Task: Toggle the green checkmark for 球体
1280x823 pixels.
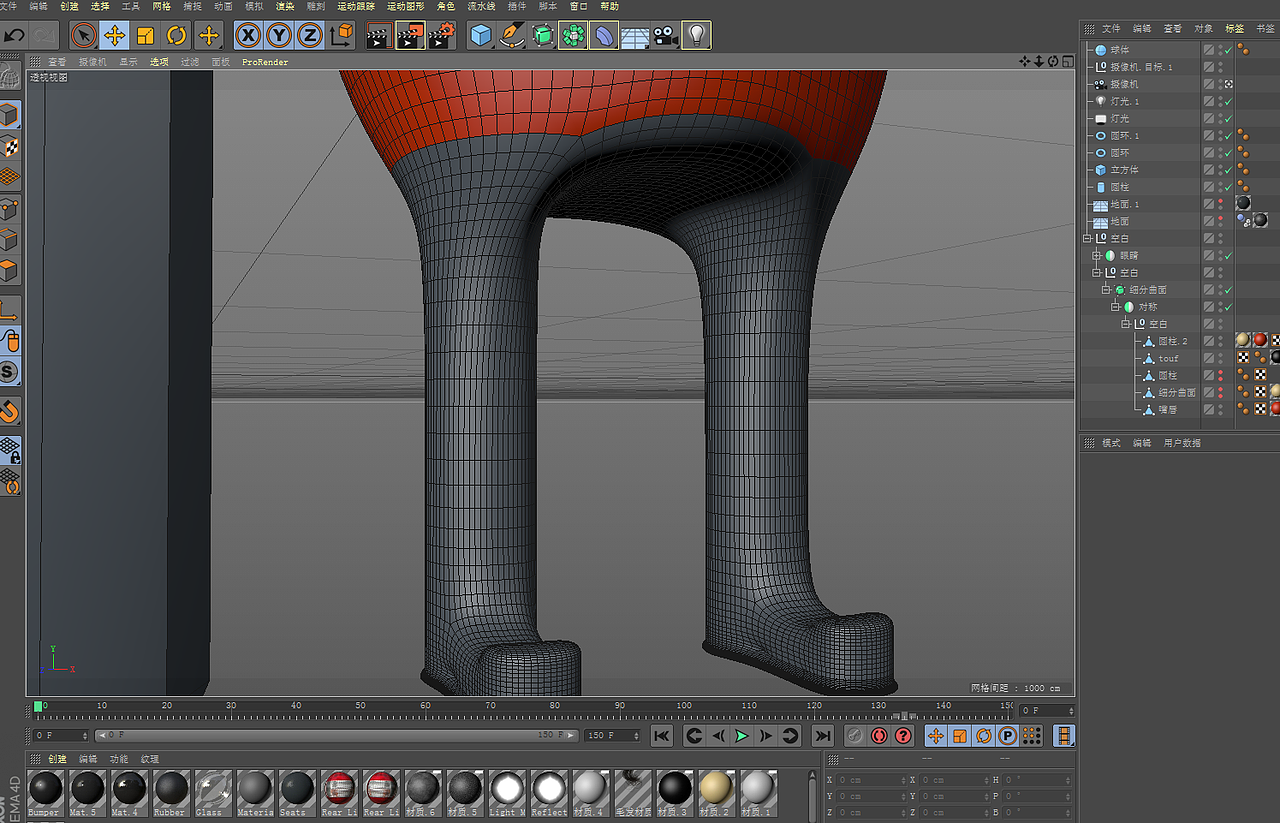Action: 1228,50
